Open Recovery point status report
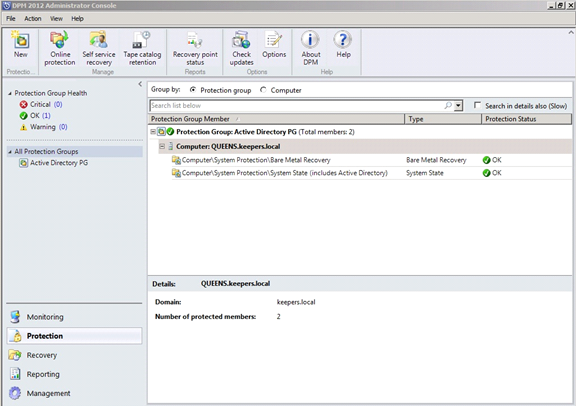The height and width of the screenshot is (406, 576). 195,40
